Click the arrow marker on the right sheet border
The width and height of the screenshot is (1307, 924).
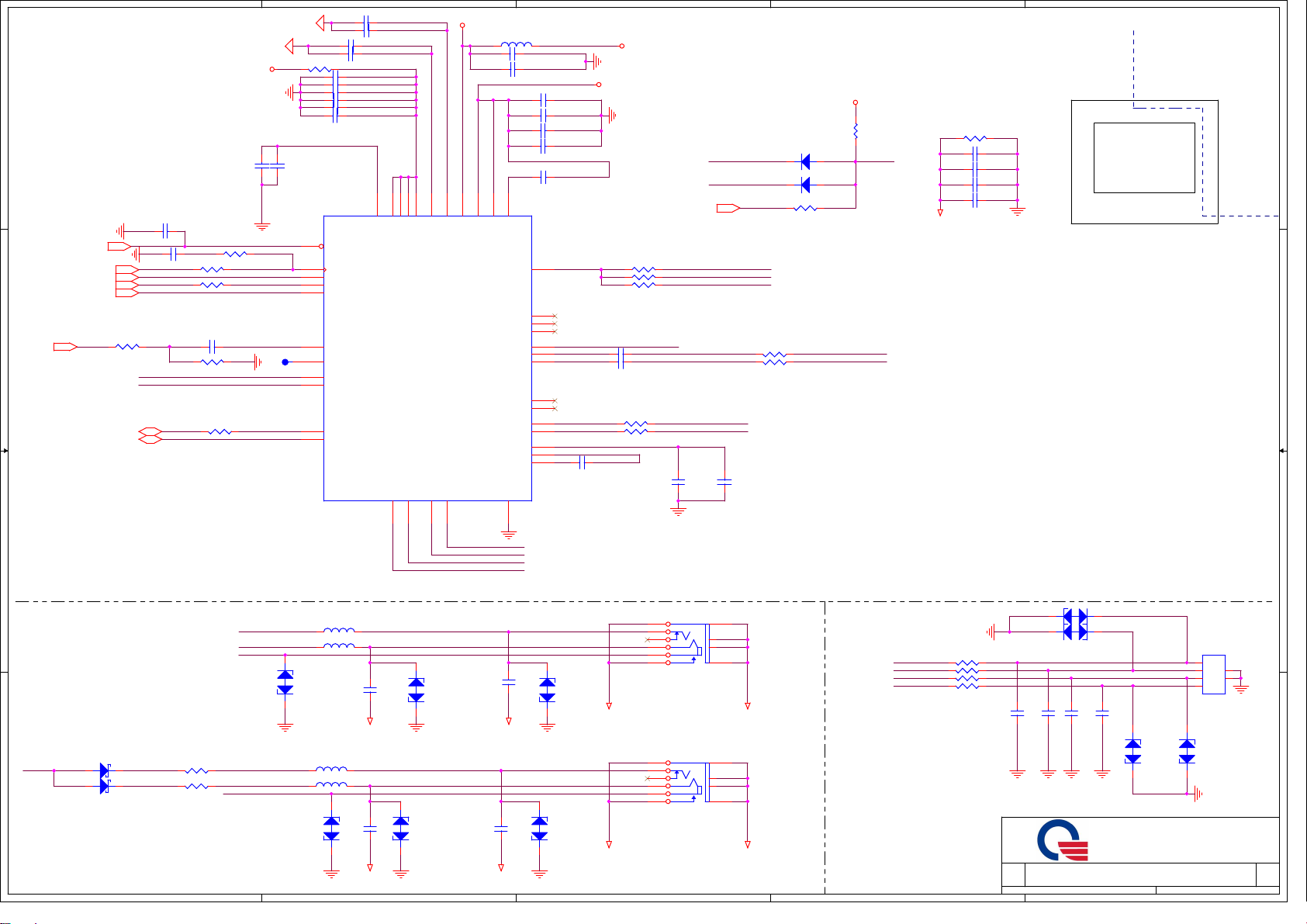point(1281,451)
